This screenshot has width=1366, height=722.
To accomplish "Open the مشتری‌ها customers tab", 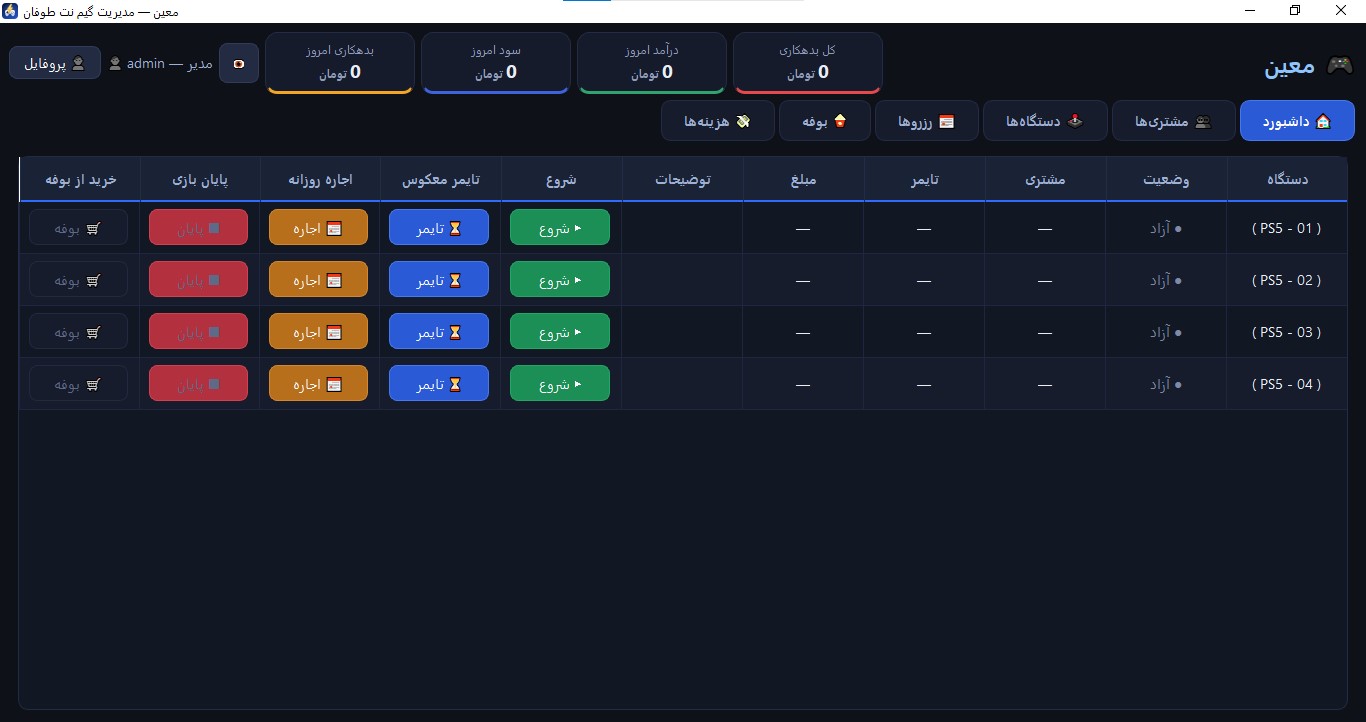I will (x=1173, y=121).
